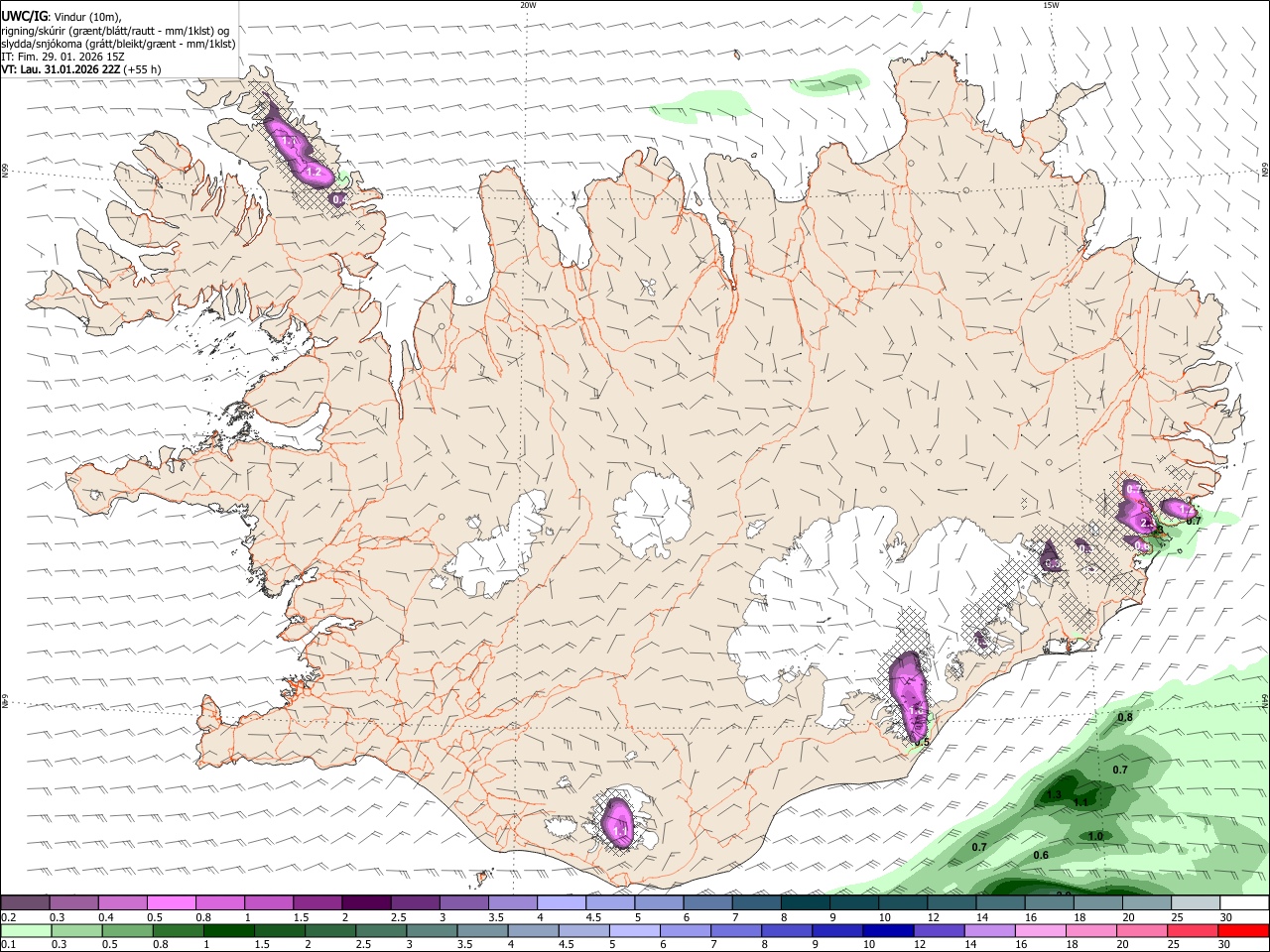
Task: Click the dark teal snow swatch between 8 and 9
Action: click(x=804, y=902)
